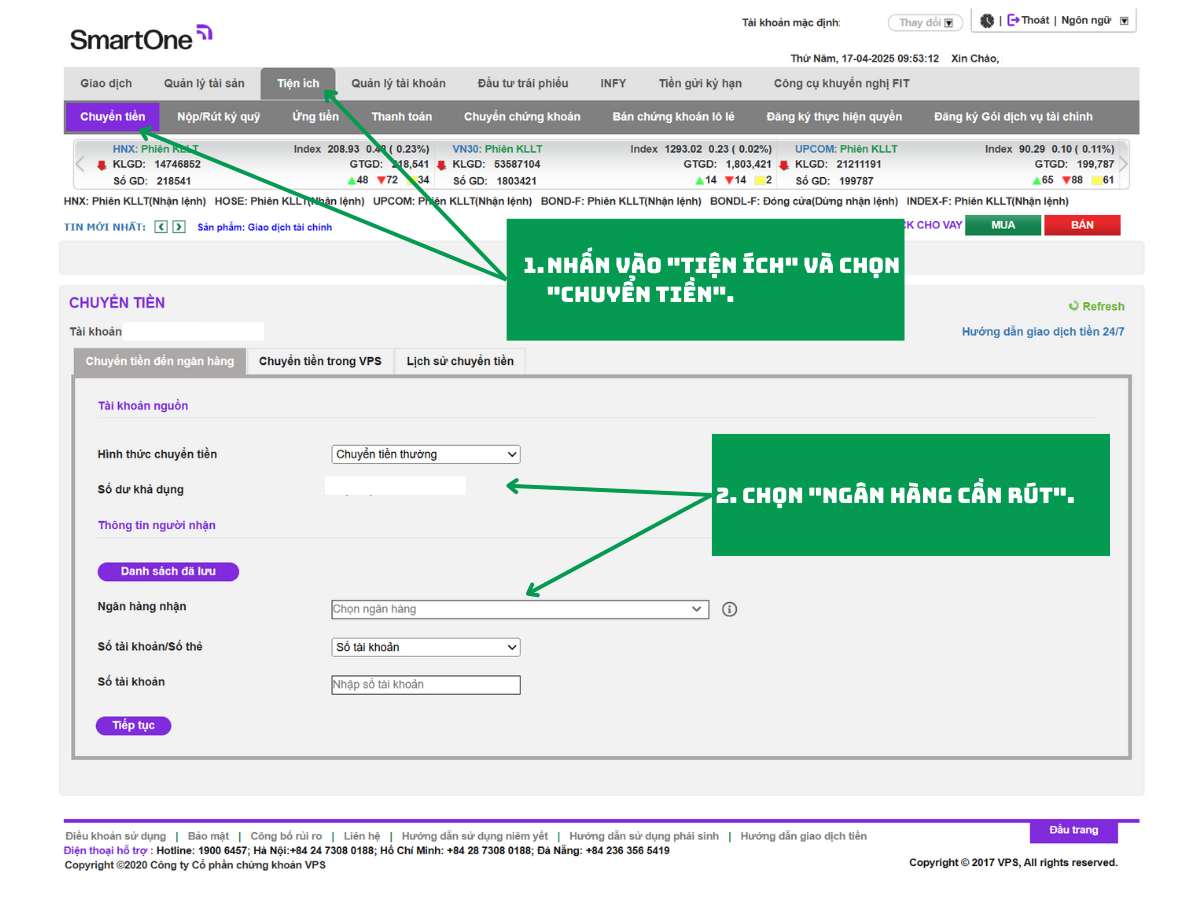Click the VN30 index value 1293.02
This screenshot has width=1200, height=900.
(x=683, y=149)
